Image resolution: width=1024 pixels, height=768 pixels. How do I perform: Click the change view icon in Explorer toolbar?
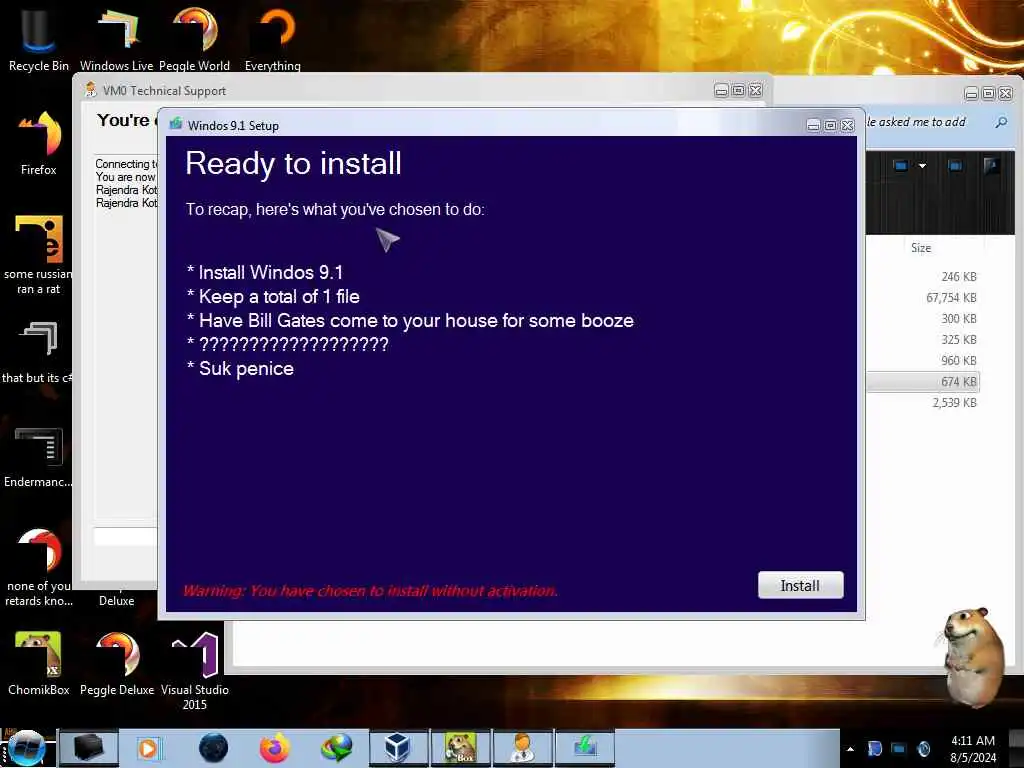901,166
